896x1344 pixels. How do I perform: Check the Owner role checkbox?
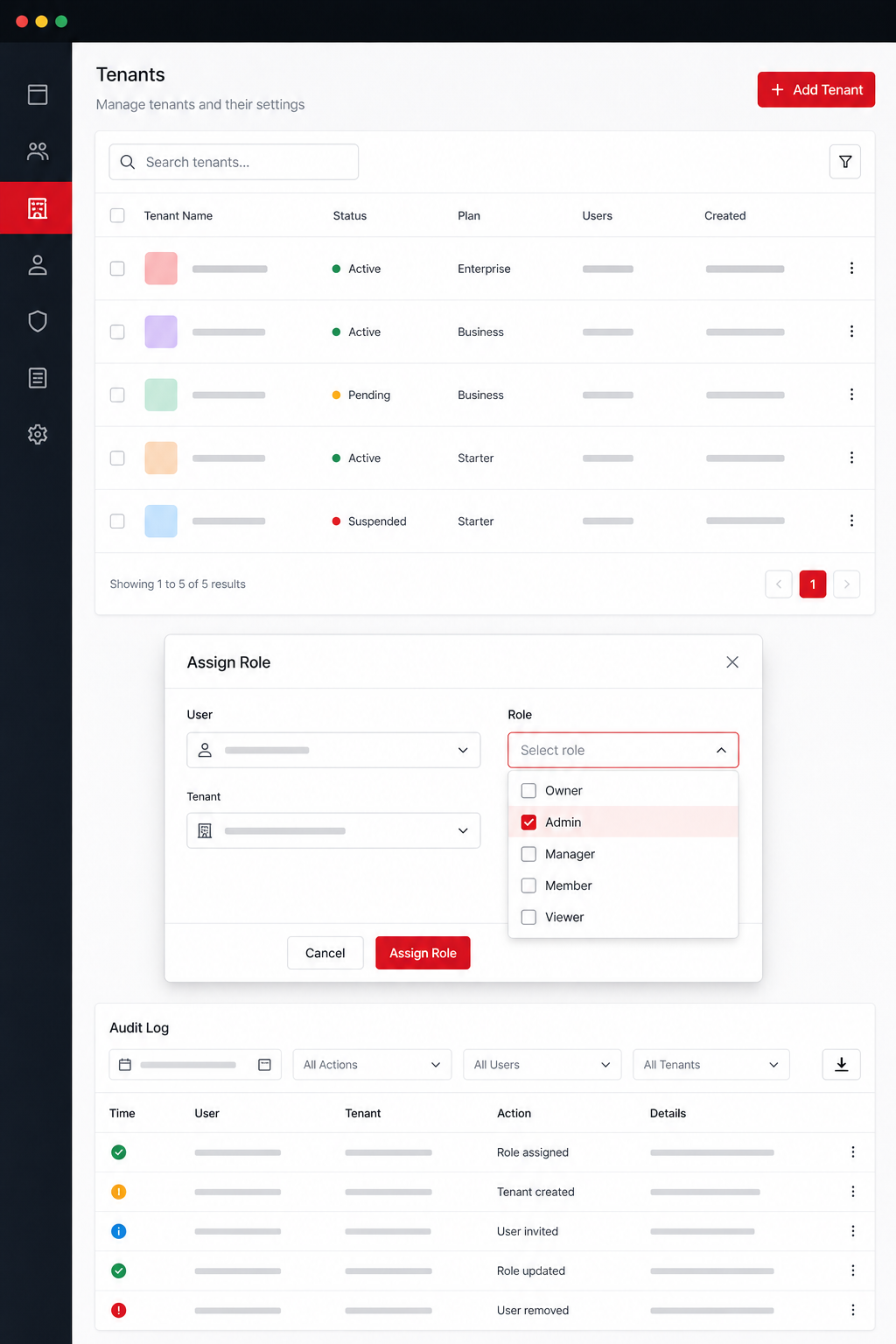(x=528, y=790)
